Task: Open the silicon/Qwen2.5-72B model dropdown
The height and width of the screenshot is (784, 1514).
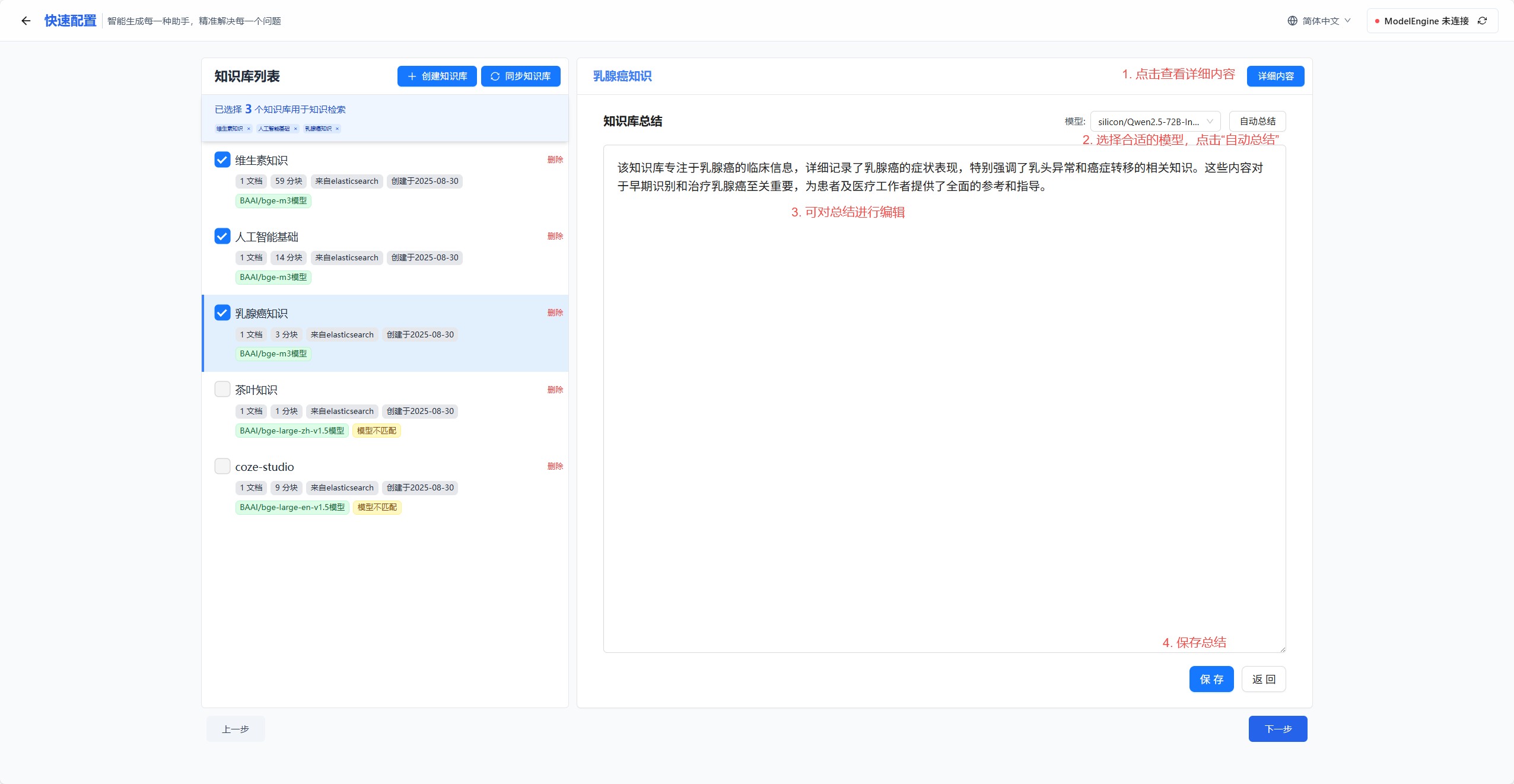Action: [1154, 122]
